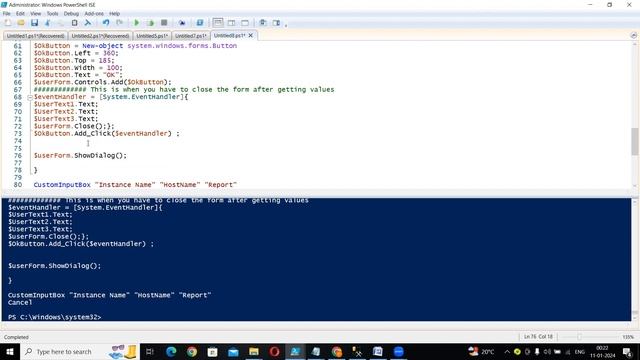Switch to Untitled2.ps1 (Recovered) tab

pos(100,36)
